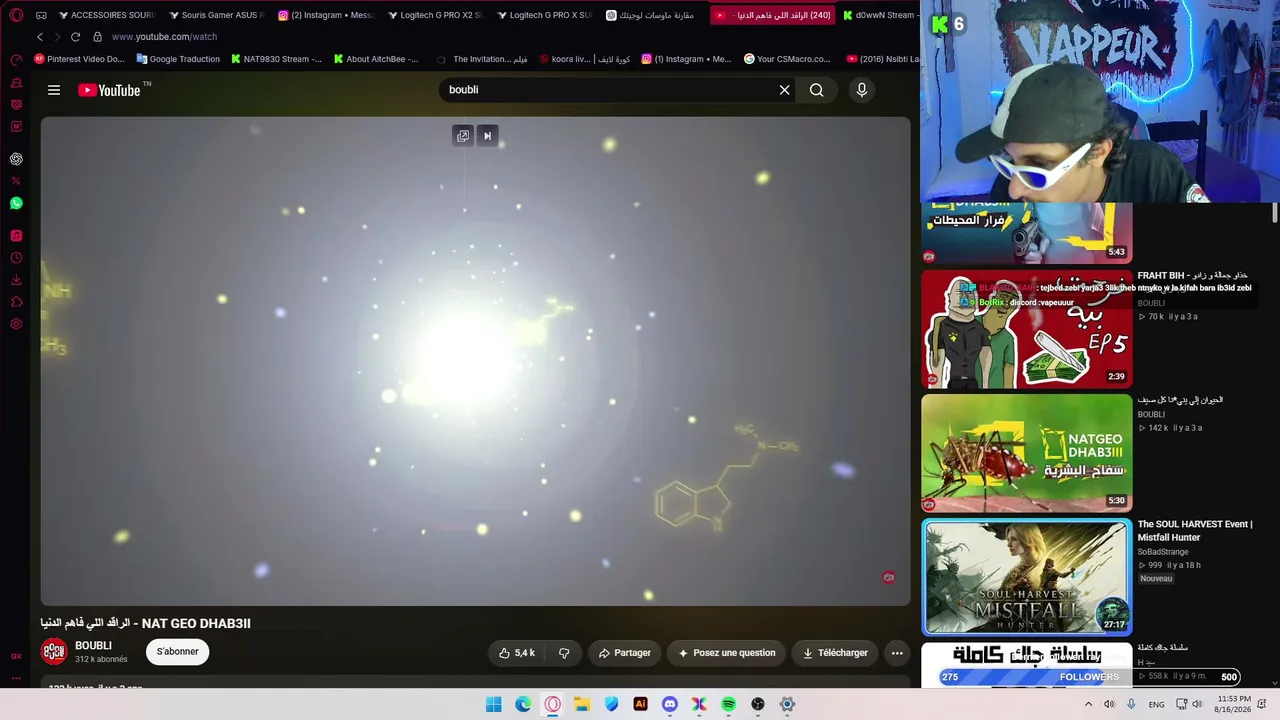View site info via the padlock icon
Viewport: 1280px width, 720px height.
(97, 37)
